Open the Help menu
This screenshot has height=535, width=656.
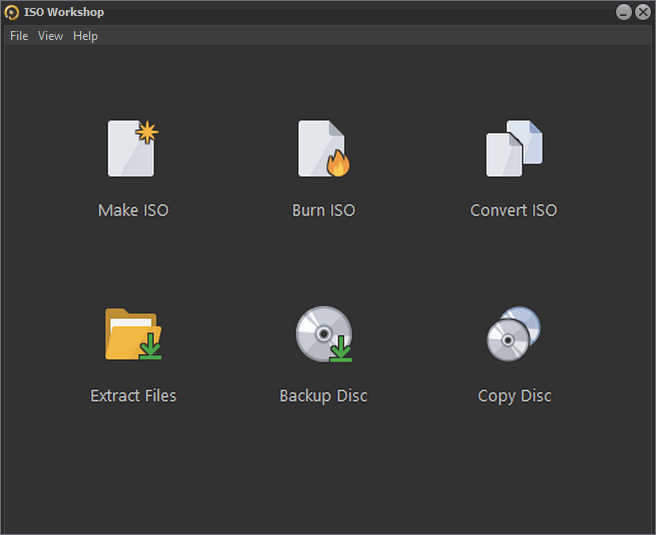[x=85, y=36]
